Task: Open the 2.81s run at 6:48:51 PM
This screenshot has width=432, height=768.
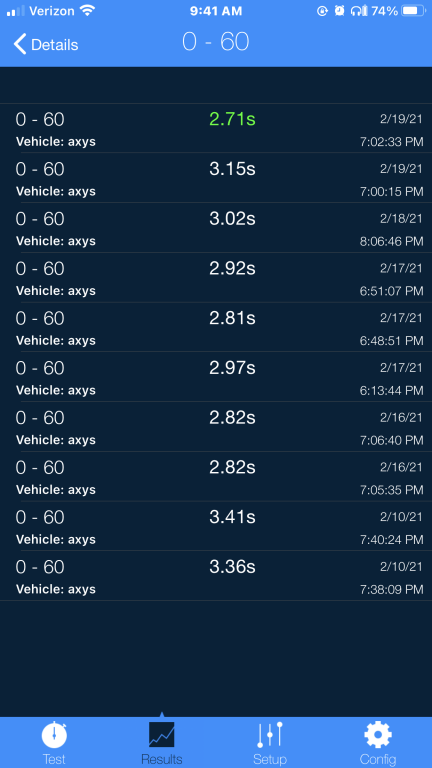Action: (x=216, y=327)
